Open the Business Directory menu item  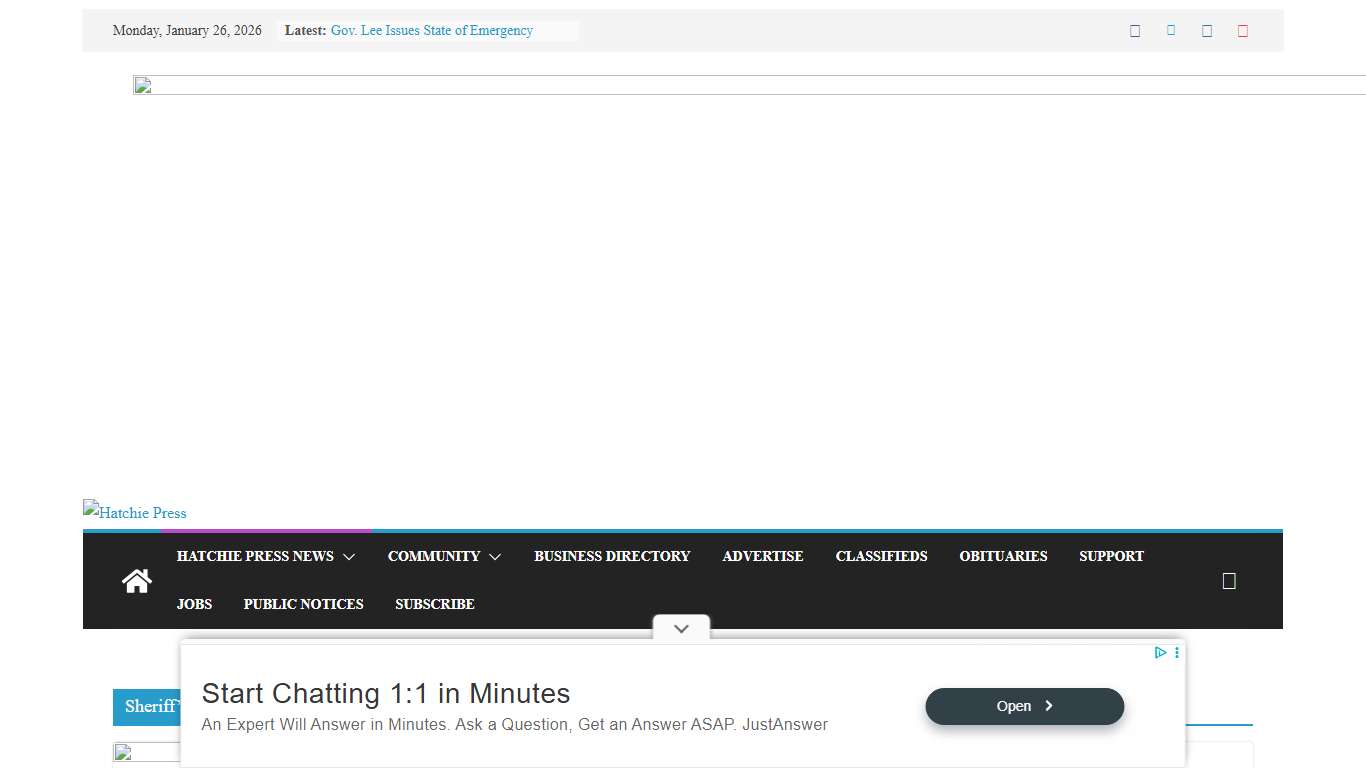coord(612,556)
